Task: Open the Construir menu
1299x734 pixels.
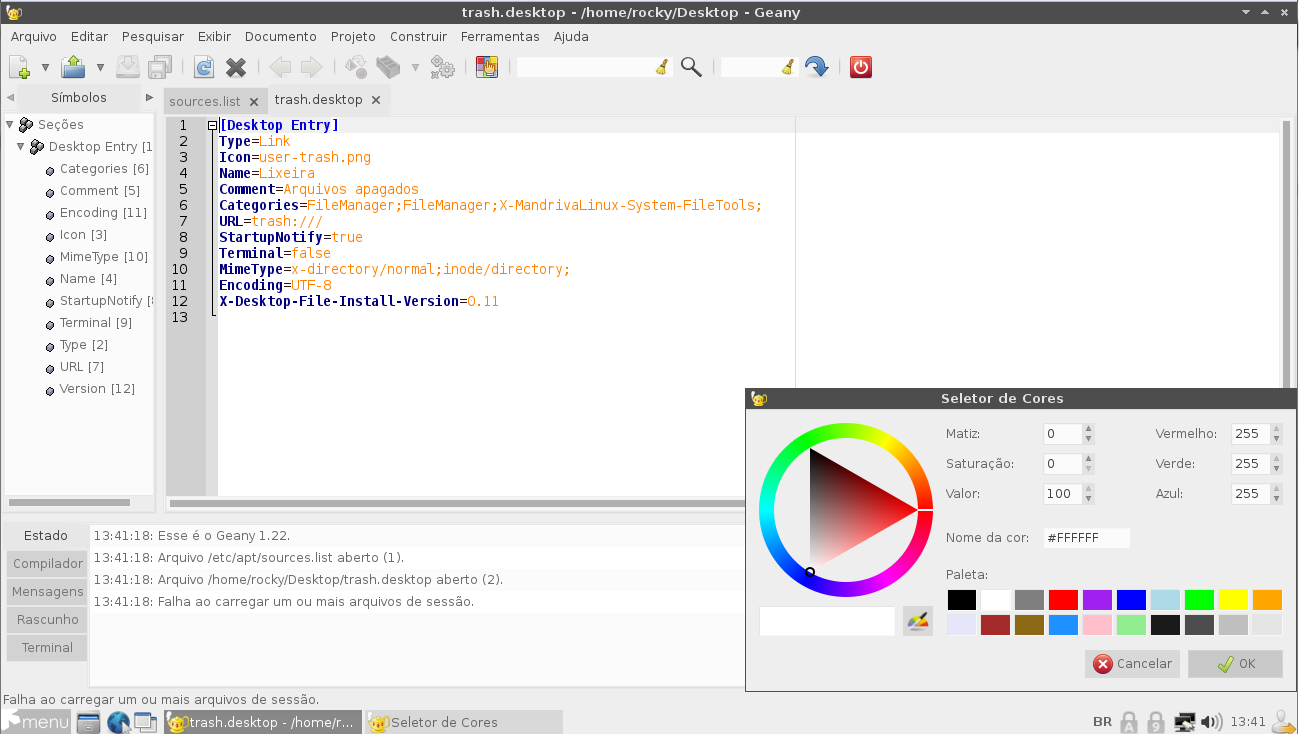Action: click(x=419, y=36)
